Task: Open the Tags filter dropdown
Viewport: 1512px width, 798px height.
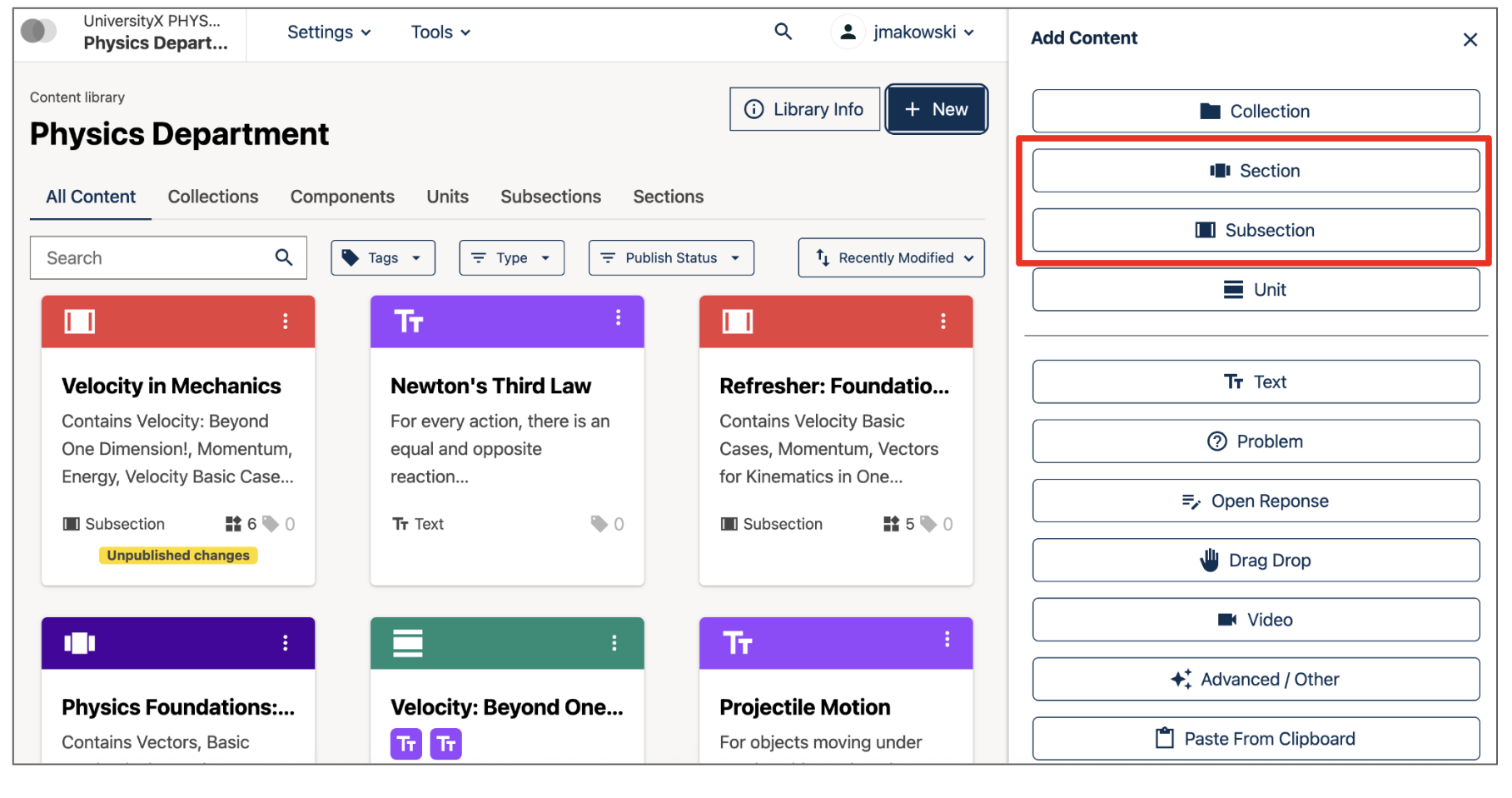Action: [x=383, y=257]
